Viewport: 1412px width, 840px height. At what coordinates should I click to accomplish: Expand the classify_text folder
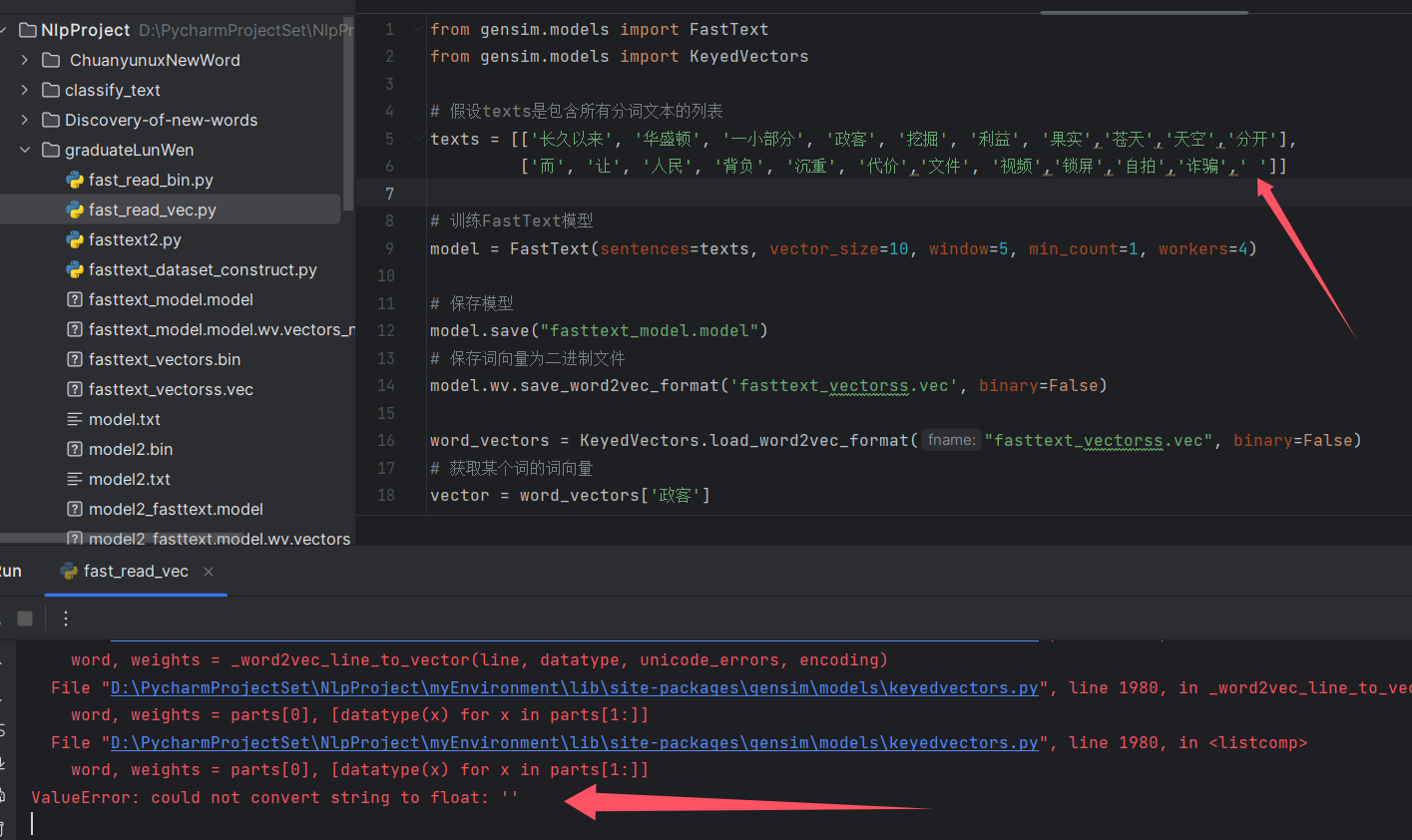click(x=25, y=91)
